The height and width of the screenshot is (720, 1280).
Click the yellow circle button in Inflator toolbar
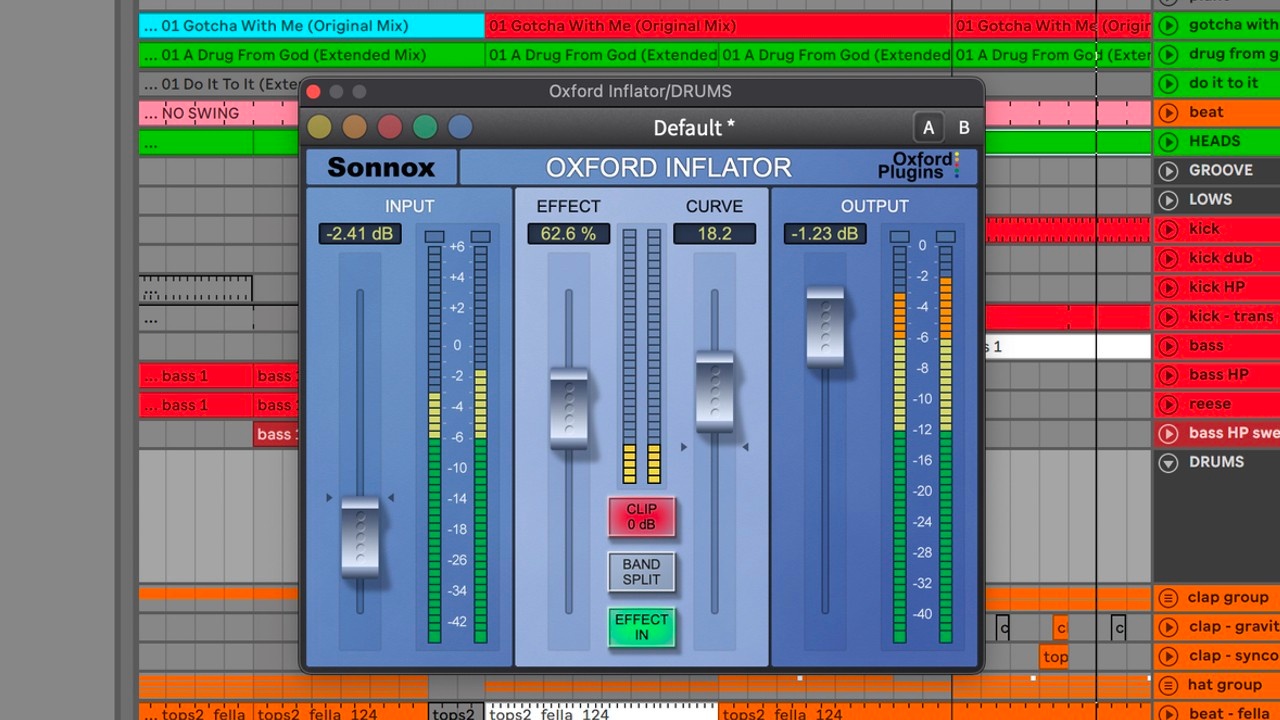click(x=319, y=127)
